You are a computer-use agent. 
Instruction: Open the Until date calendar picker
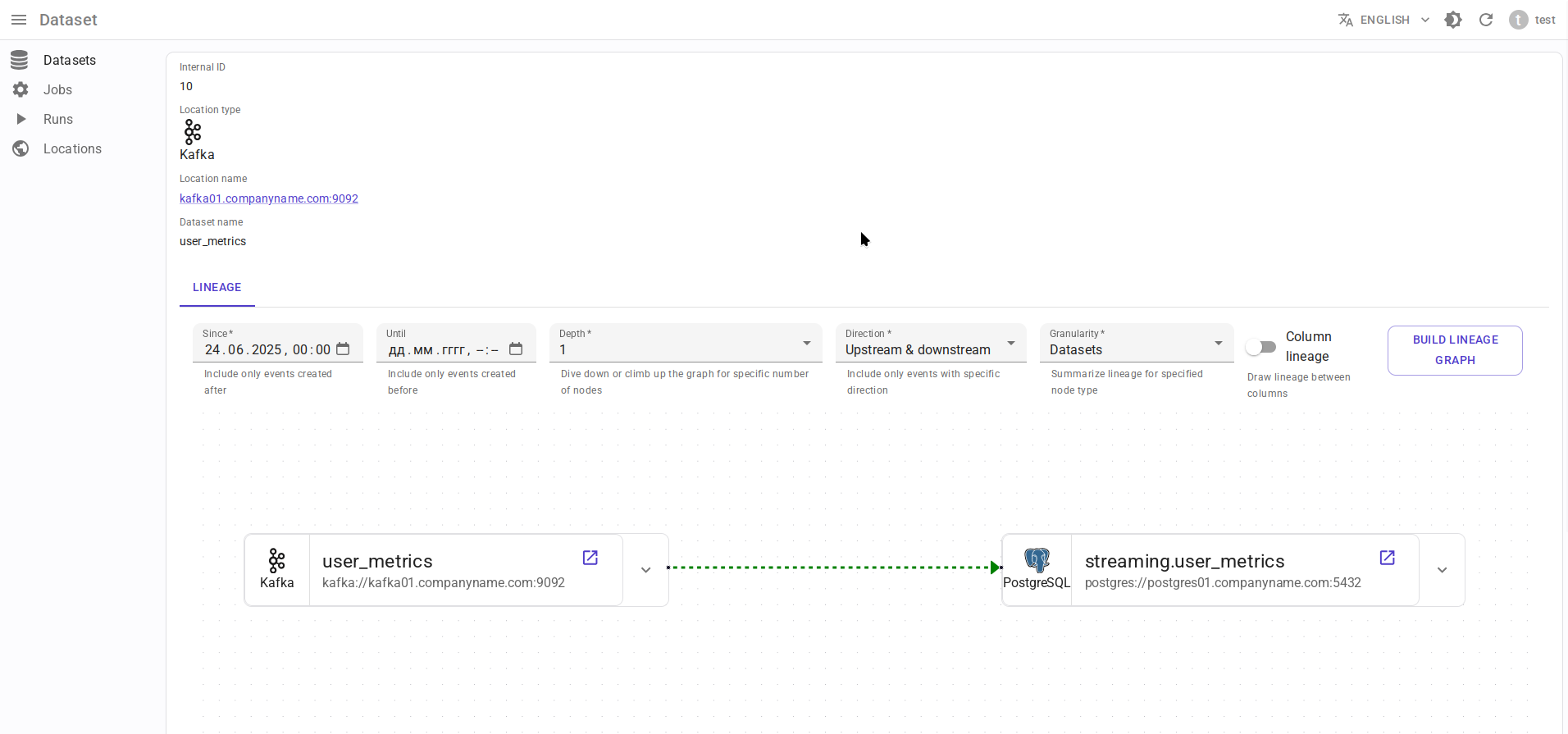click(516, 349)
